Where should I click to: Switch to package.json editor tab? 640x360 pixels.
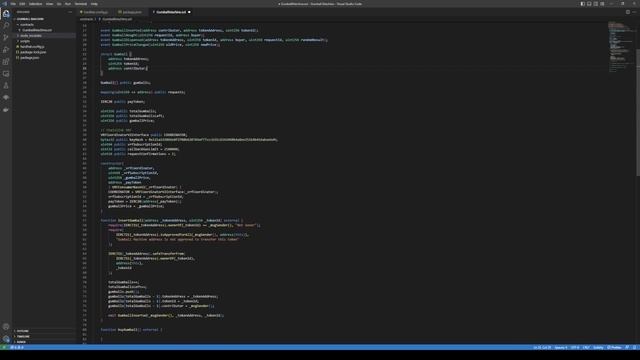tap(132, 12)
